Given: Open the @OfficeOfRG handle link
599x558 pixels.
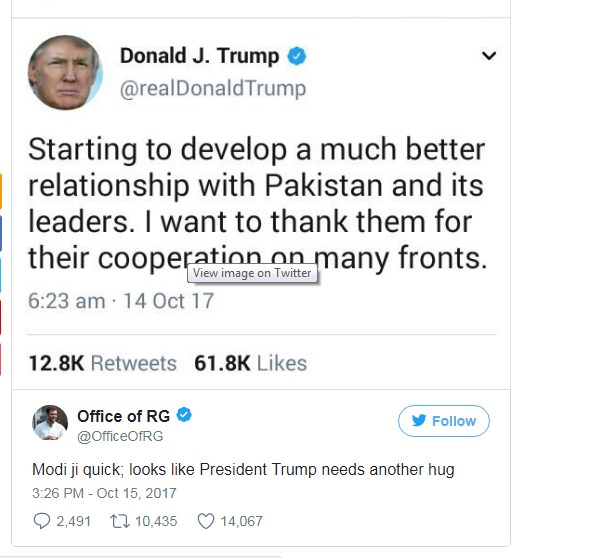Looking at the screenshot, I should [x=120, y=436].
